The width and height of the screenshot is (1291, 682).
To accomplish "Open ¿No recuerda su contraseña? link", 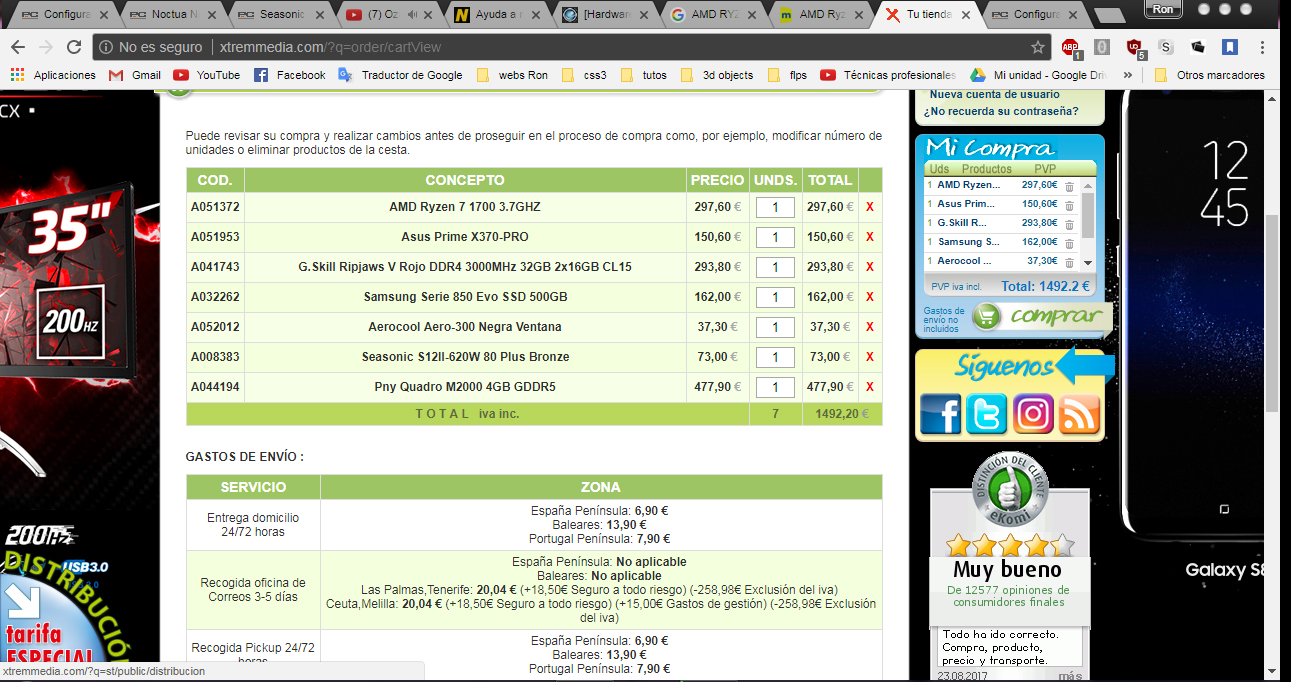I will click(1001, 111).
